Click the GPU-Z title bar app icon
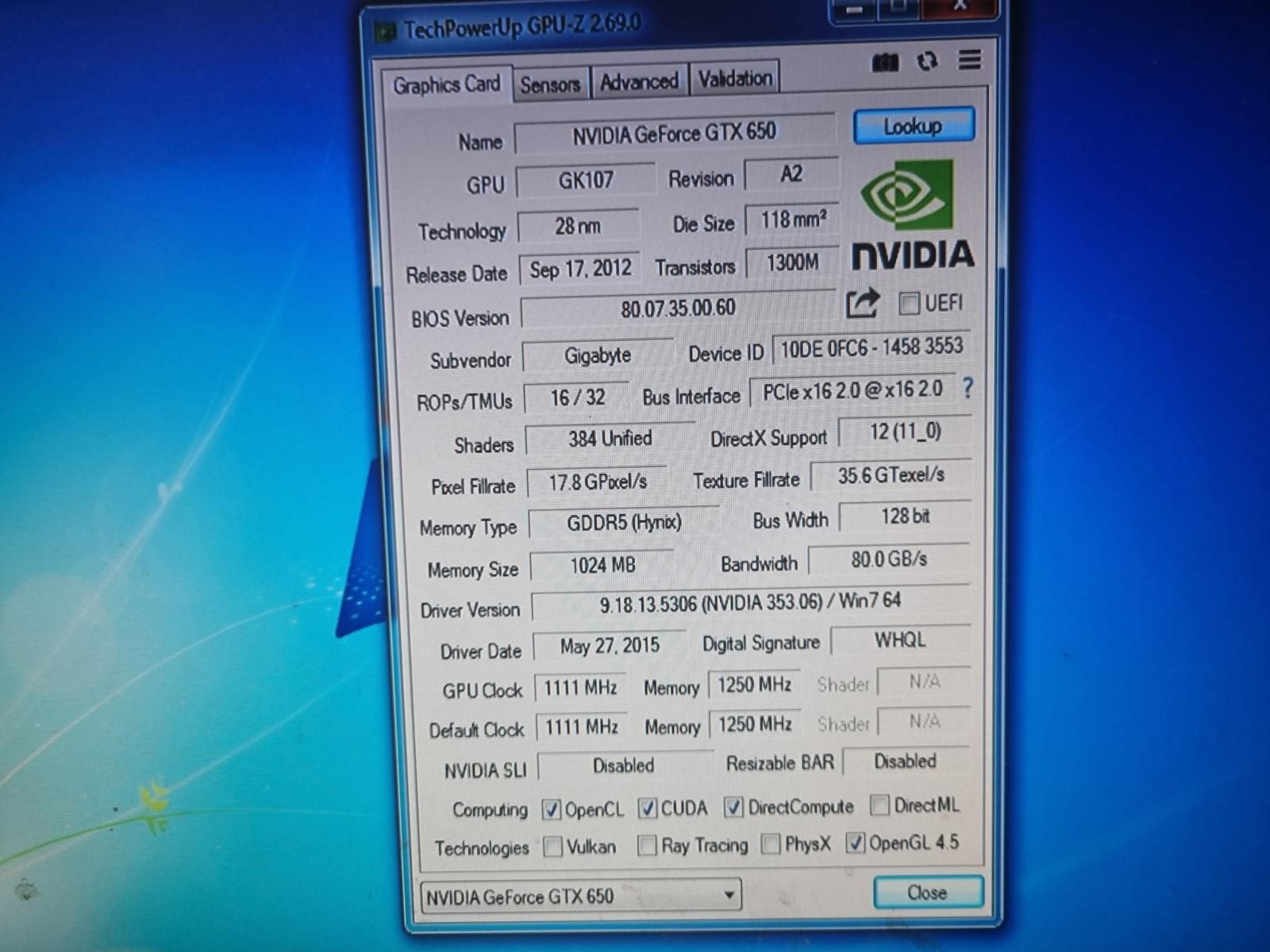 [386, 32]
